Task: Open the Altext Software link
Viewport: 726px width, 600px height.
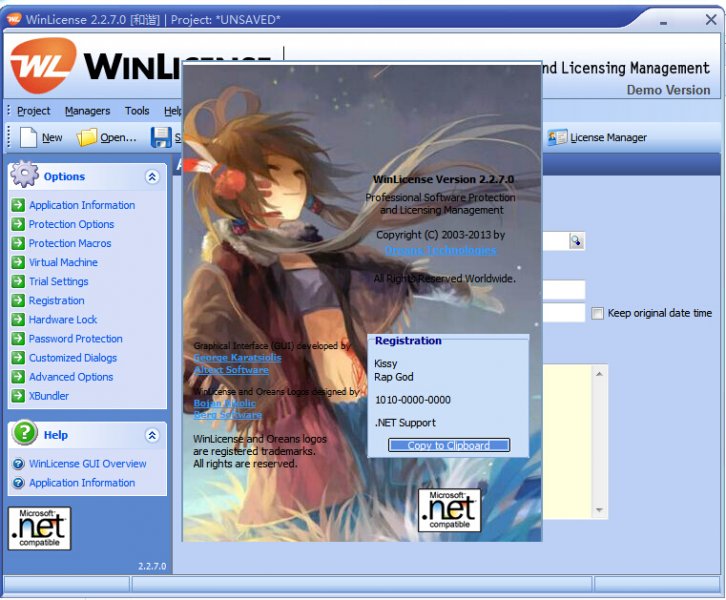Action: click(x=231, y=370)
